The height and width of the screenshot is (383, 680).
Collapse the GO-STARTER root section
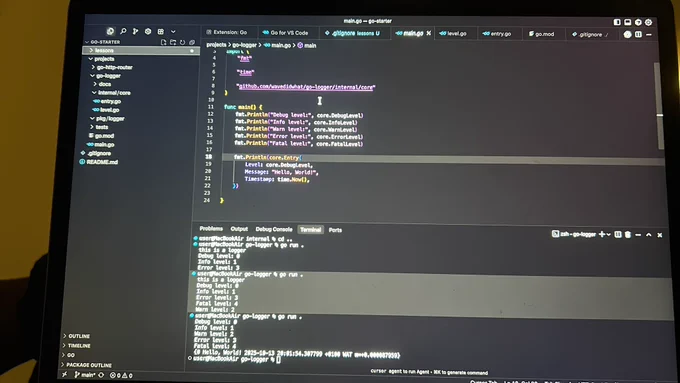[x=104, y=42]
